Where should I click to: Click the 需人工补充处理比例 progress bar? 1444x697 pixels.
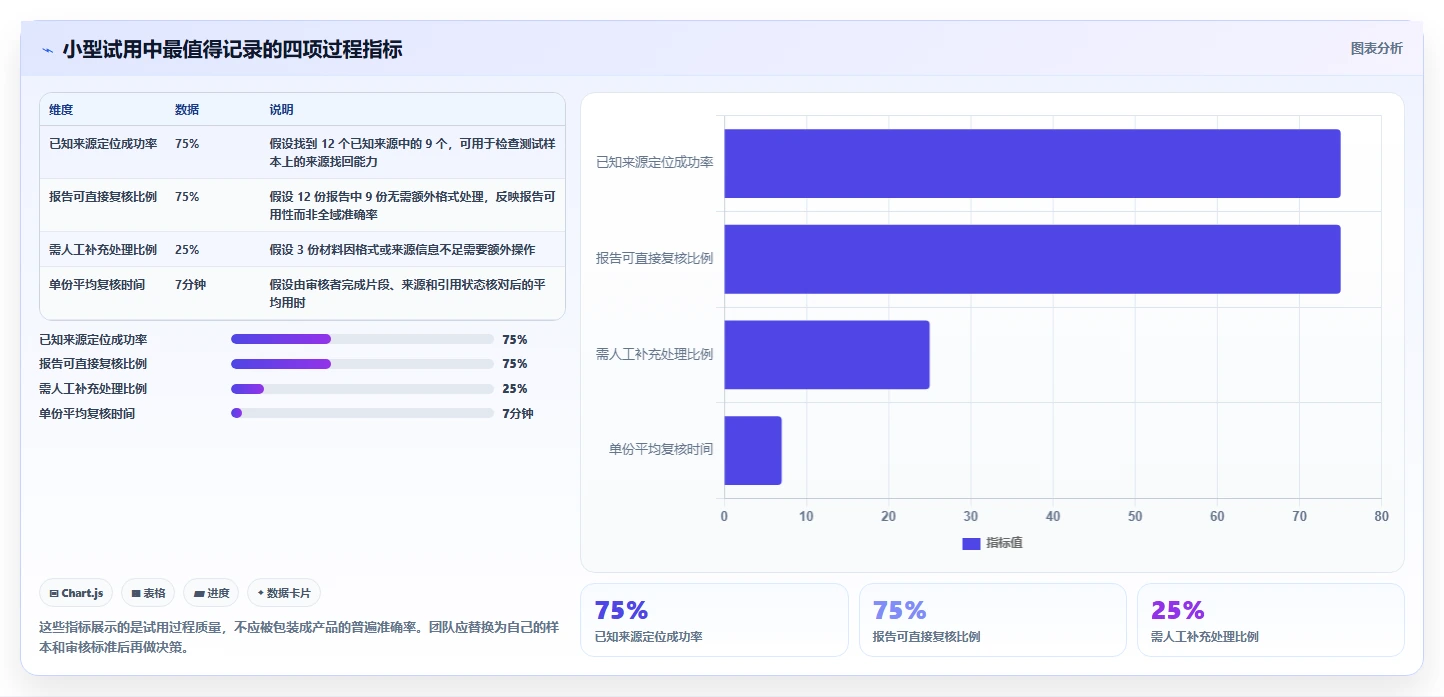pos(362,389)
